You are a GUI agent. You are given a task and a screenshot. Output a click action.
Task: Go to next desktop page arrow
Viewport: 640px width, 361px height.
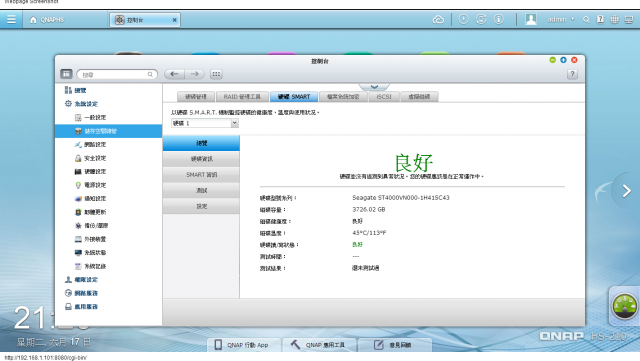tap(627, 191)
